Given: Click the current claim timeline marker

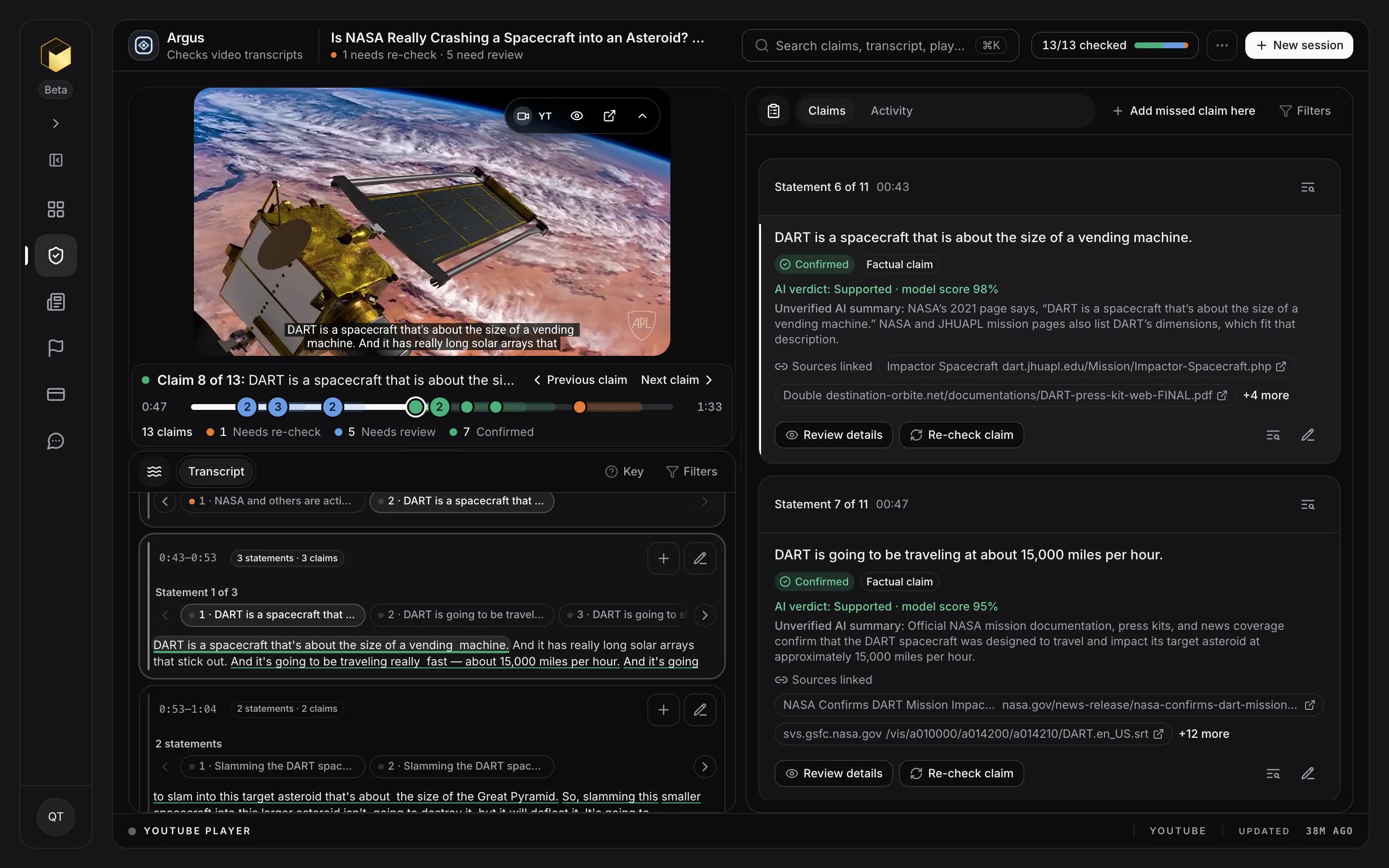Looking at the screenshot, I should pyautogui.click(x=416, y=407).
